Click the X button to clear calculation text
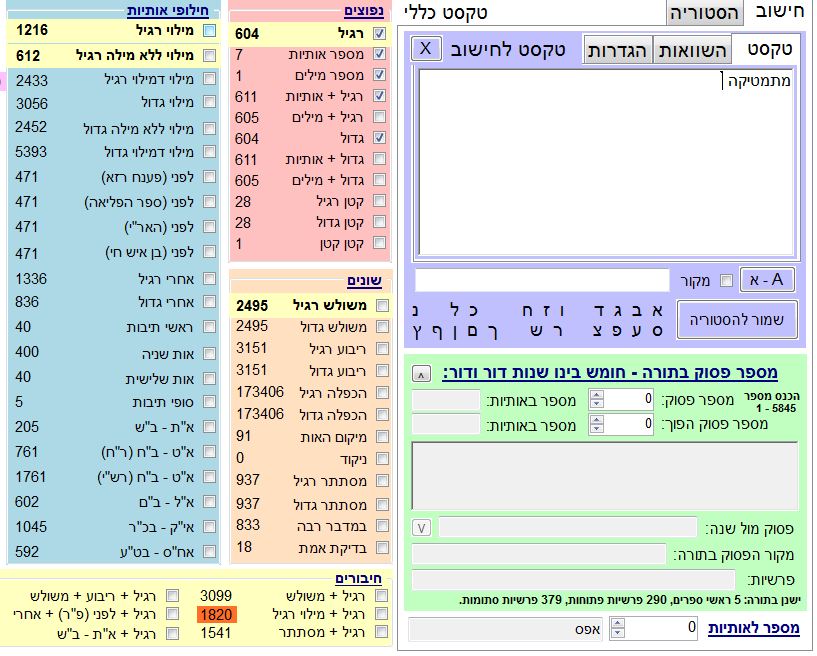The width and height of the screenshot is (817, 656). 426,49
